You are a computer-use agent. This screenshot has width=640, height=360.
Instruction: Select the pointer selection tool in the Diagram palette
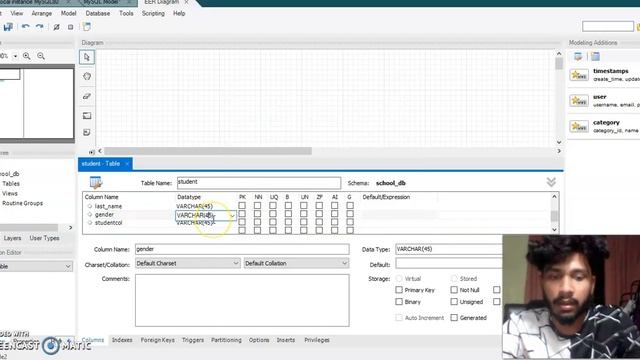click(x=87, y=57)
